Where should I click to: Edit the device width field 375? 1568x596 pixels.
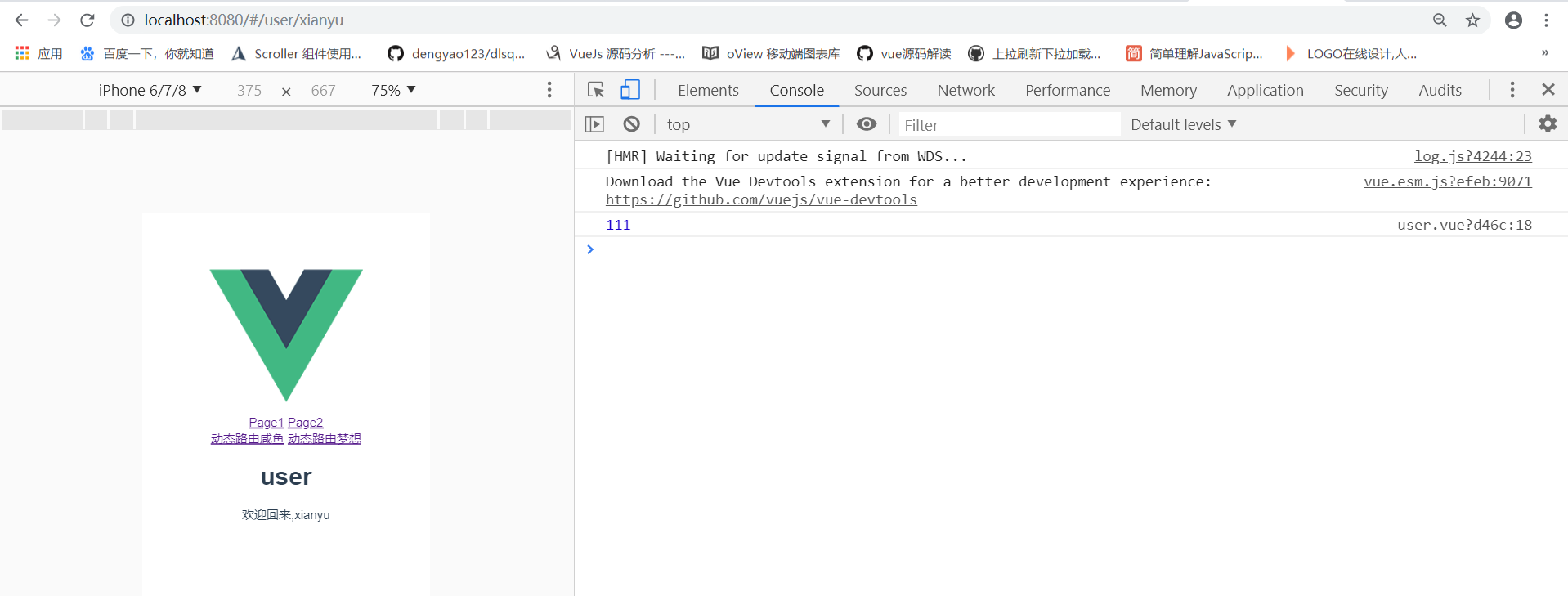[249, 91]
